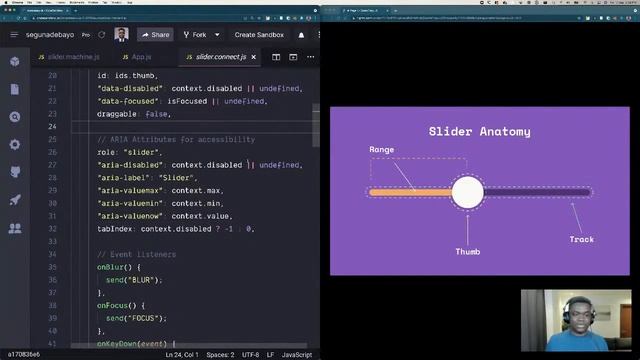The height and width of the screenshot is (360, 640).
Task: Click the Slider Anatomy heading
Action: (x=480, y=131)
